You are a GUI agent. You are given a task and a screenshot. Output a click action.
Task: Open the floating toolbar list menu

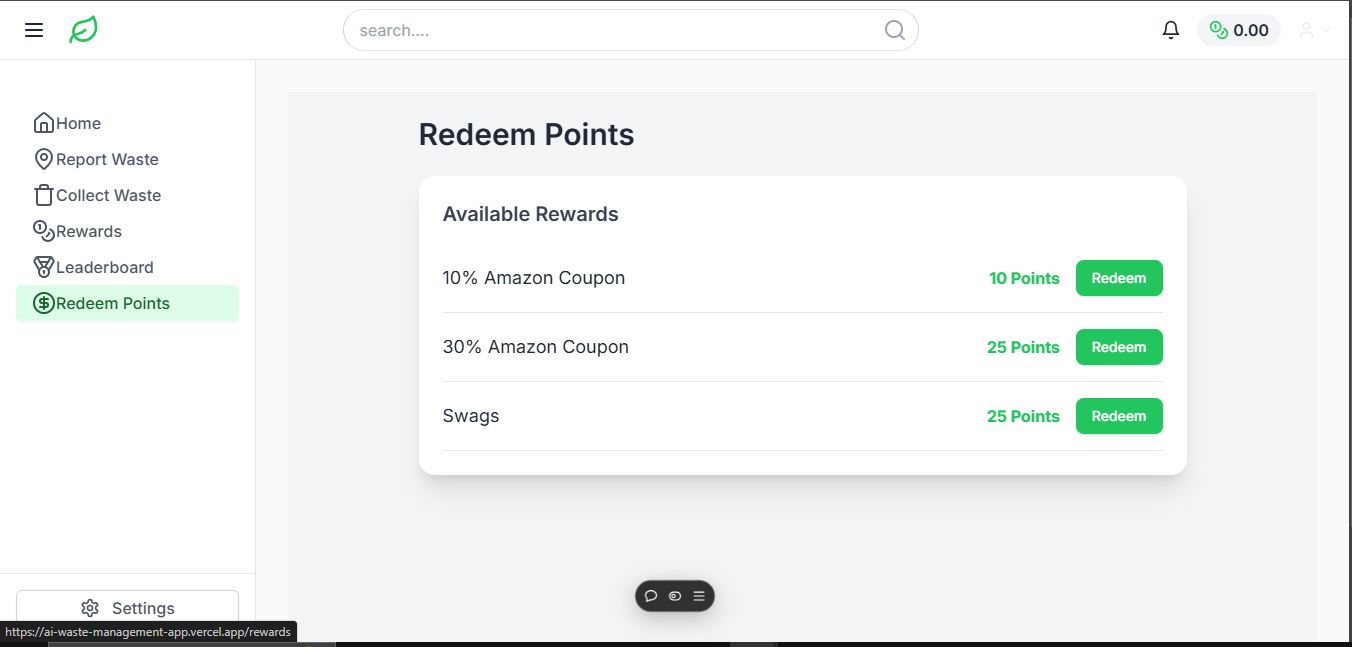[697, 596]
